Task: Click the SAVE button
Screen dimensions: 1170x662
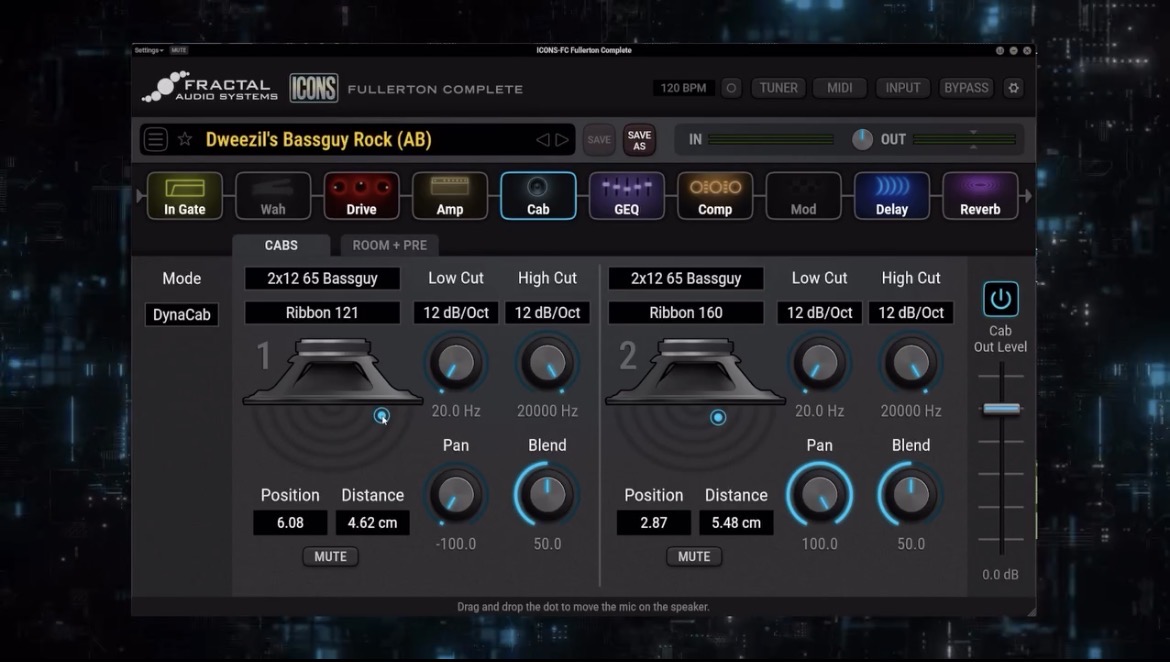Action: [599, 140]
